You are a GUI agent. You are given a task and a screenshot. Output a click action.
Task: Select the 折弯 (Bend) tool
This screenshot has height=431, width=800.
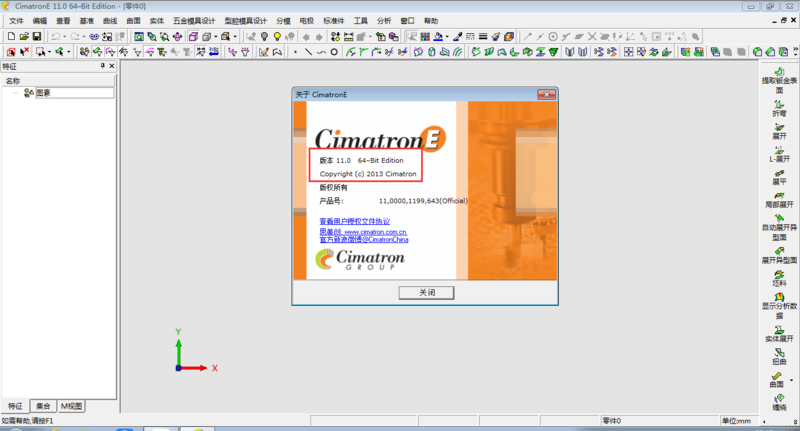pos(778,104)
